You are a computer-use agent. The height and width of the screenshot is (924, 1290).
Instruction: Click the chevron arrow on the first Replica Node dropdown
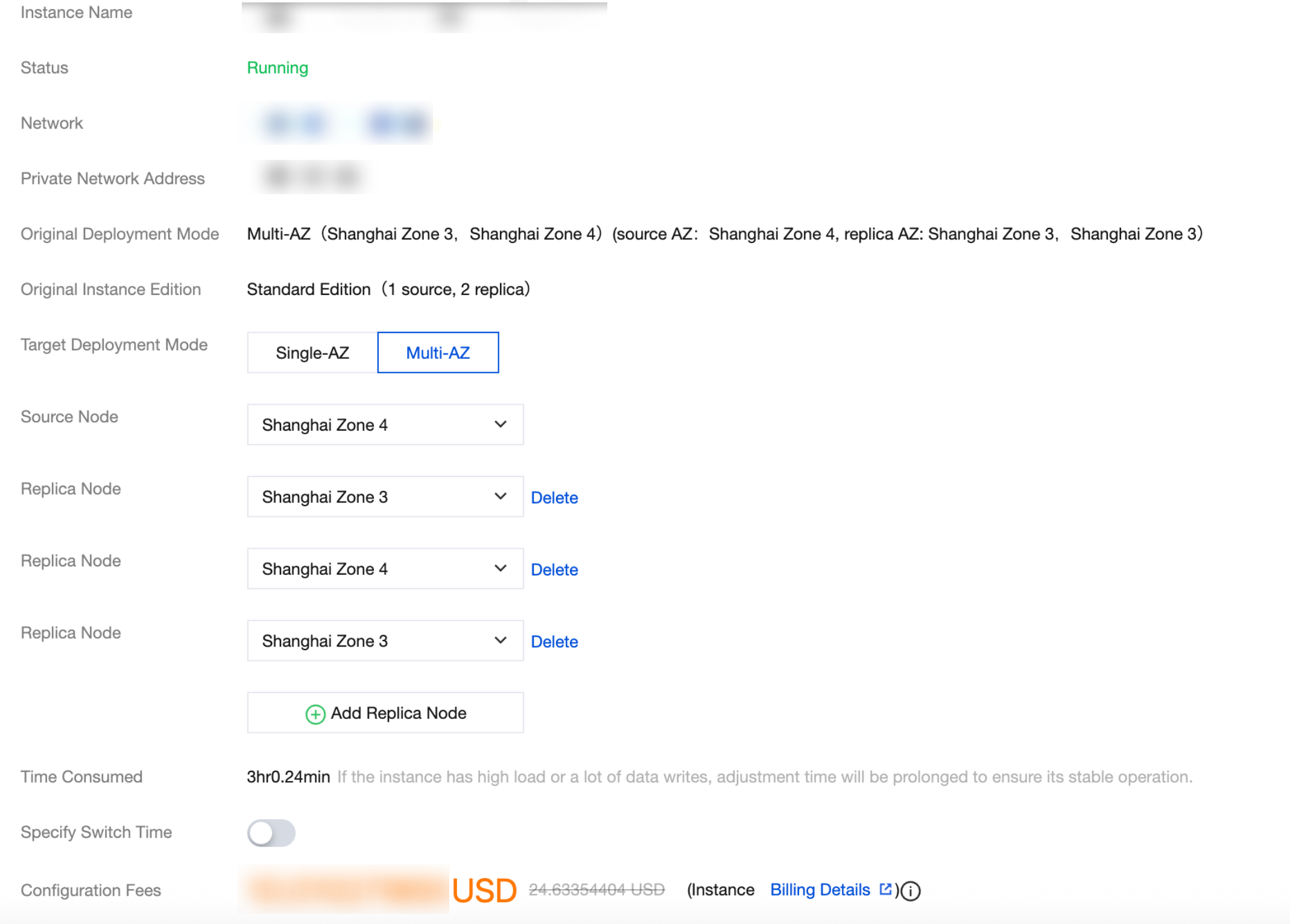(x=500, y=496)
